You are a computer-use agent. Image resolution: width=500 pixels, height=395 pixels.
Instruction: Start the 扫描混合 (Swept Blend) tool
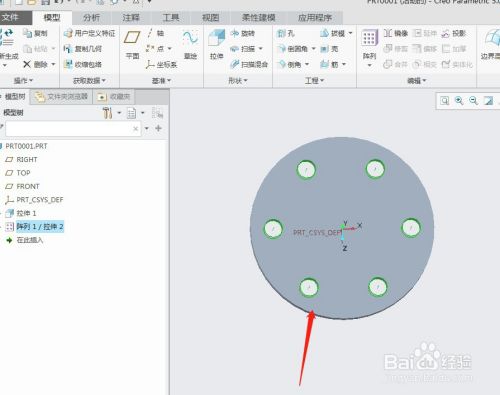pyautogui.click(x=249, y=64)
